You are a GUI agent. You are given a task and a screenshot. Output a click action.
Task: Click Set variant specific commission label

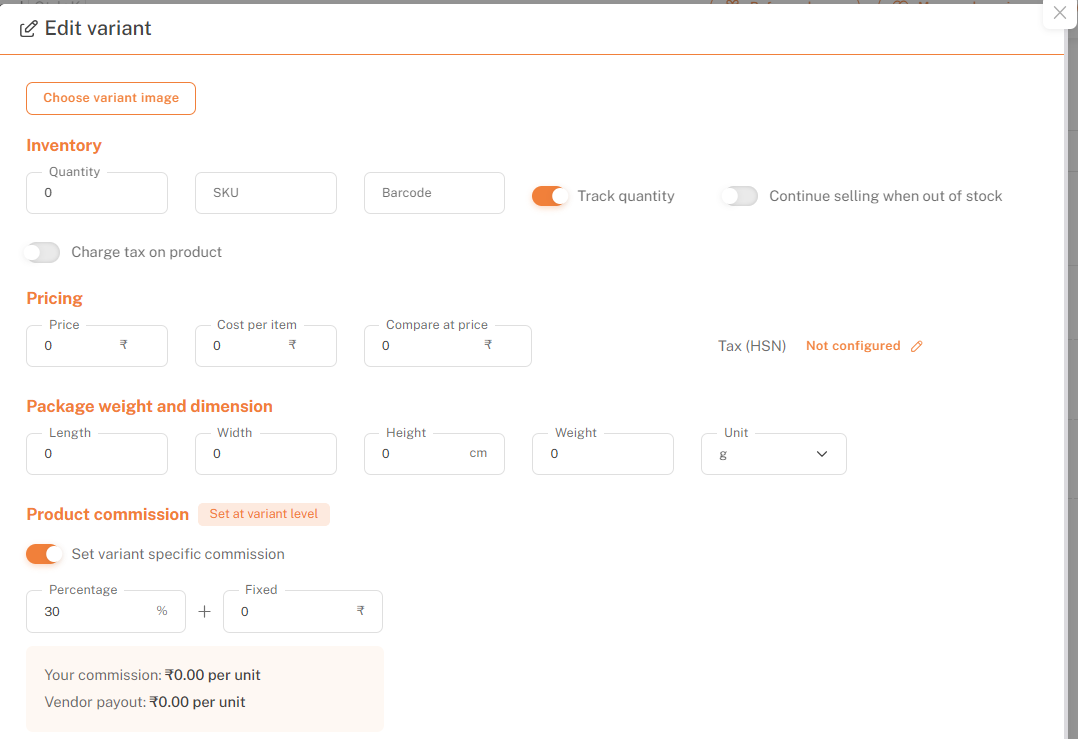178,554
